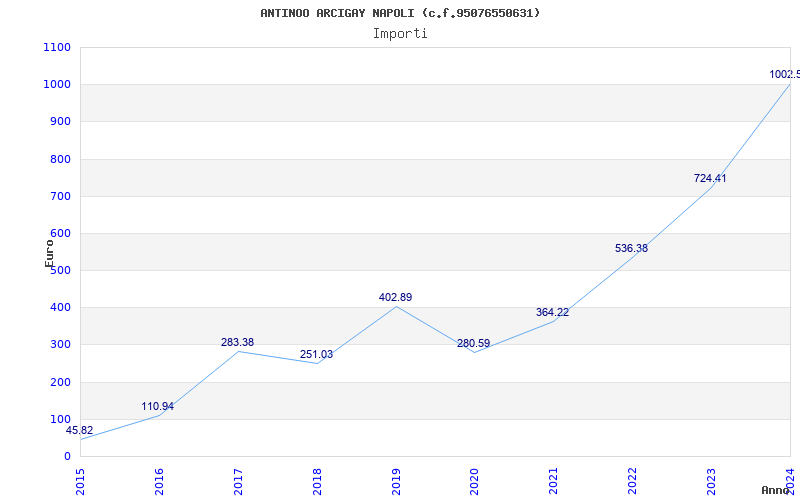Click the 2020 x-axis tick label
The image size is (800, 500).
point(474,482)
